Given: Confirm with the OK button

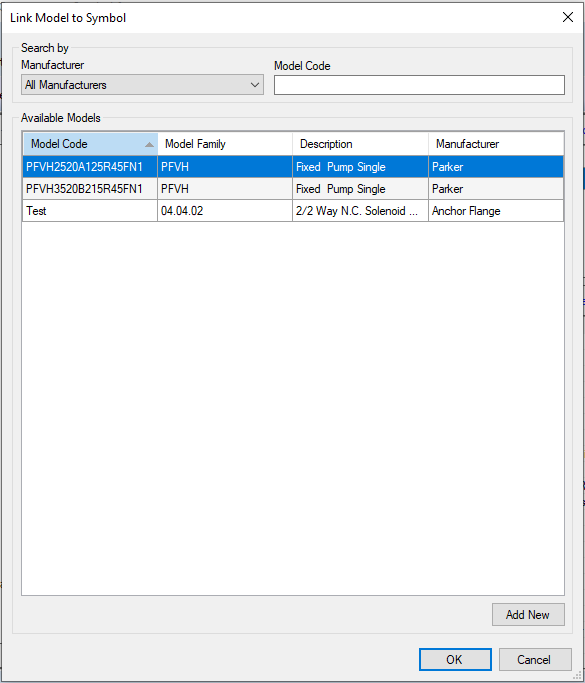Looking at the screenshot, I should (455, 659).
